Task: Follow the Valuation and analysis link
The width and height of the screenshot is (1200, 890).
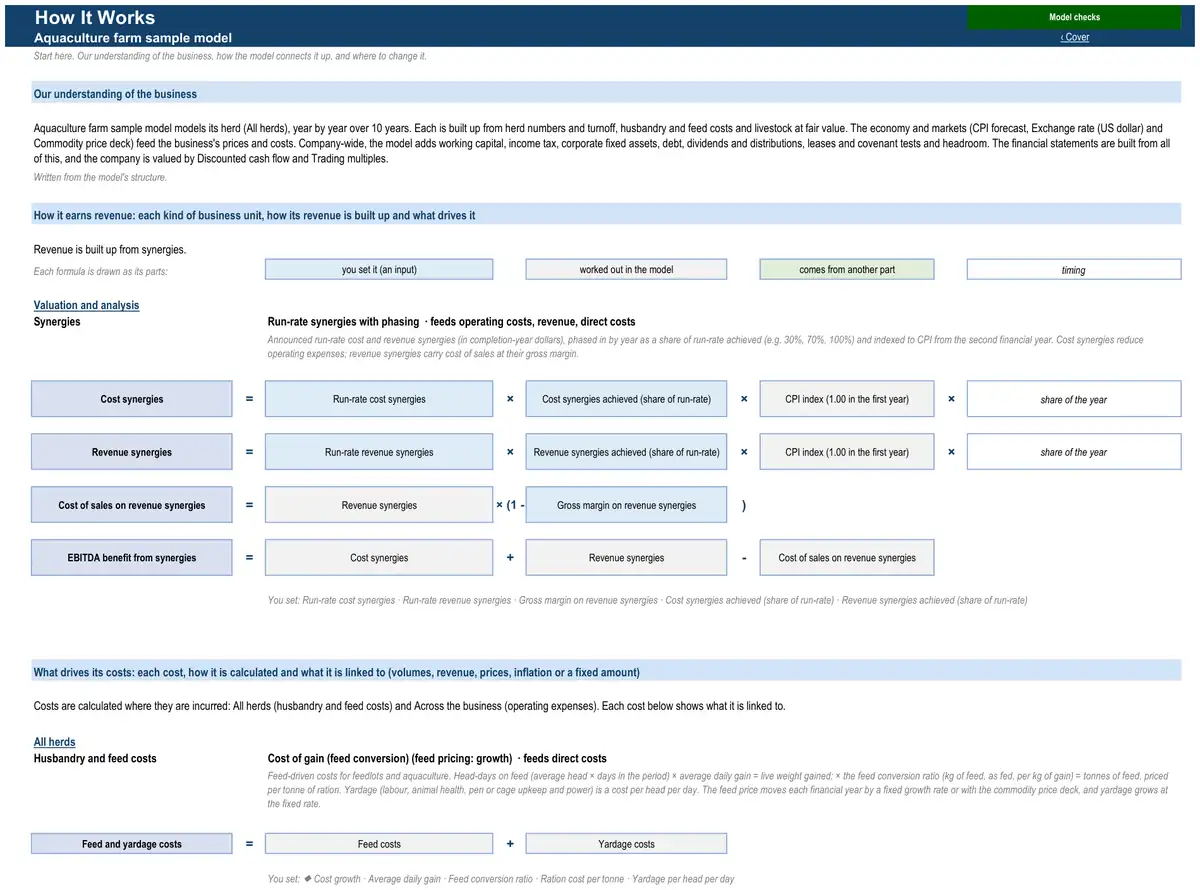Action: coord(86,305)
